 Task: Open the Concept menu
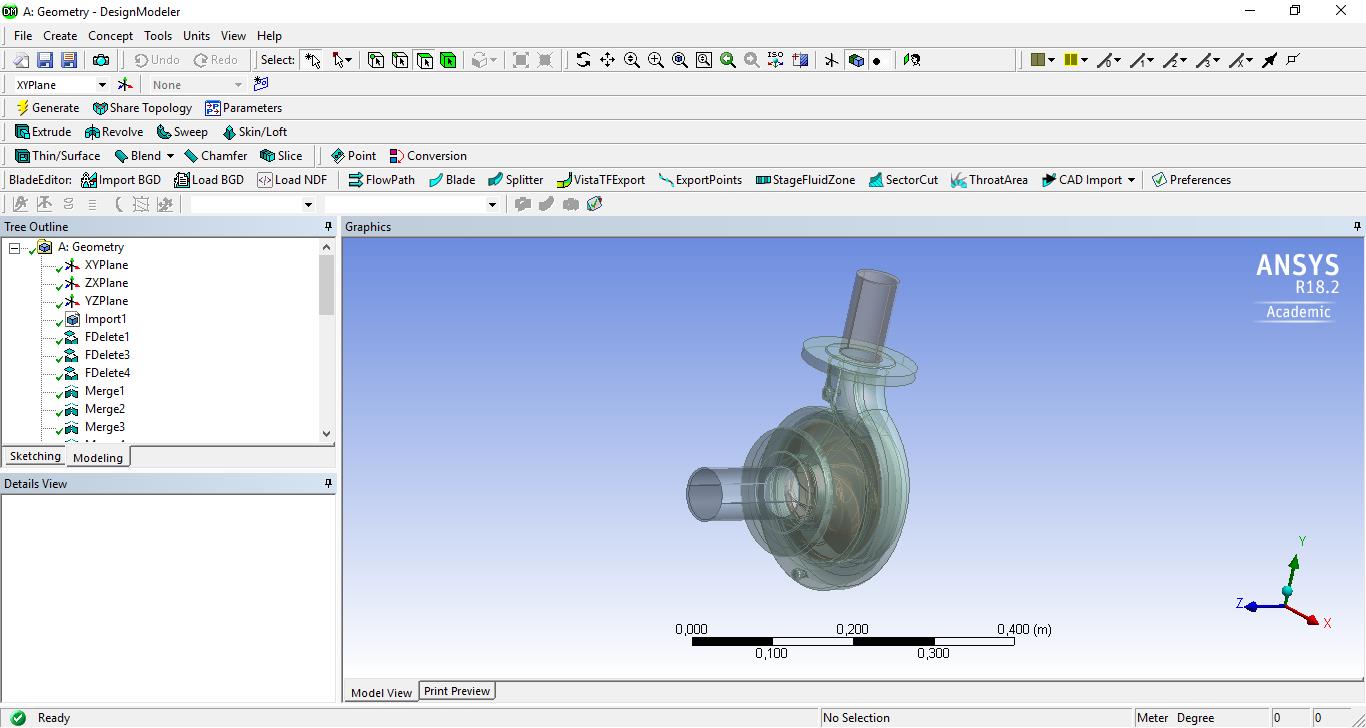pos(110,35)
